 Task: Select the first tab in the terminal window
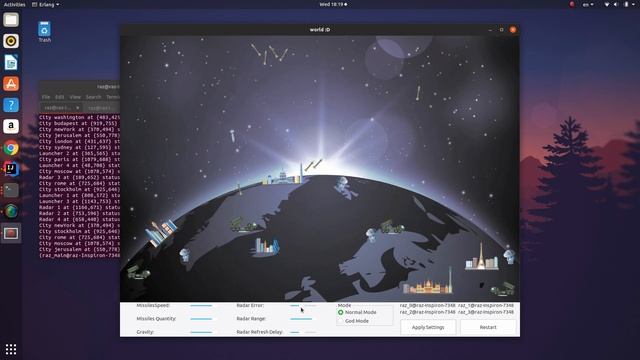click(x=60, y=108)
